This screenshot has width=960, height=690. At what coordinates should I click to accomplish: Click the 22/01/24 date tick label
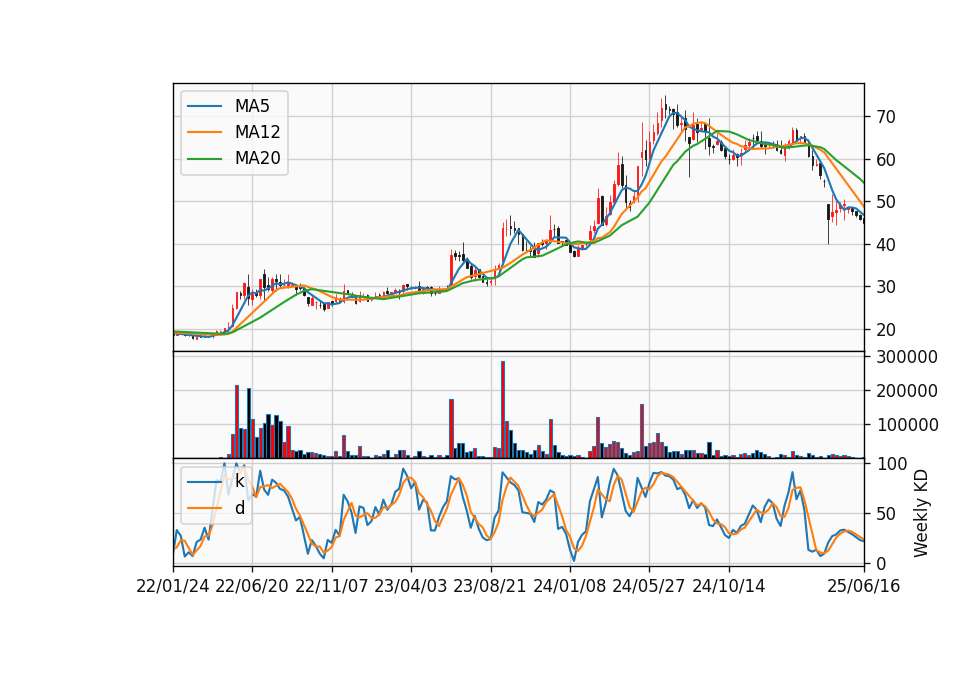(x=173, y=586)
